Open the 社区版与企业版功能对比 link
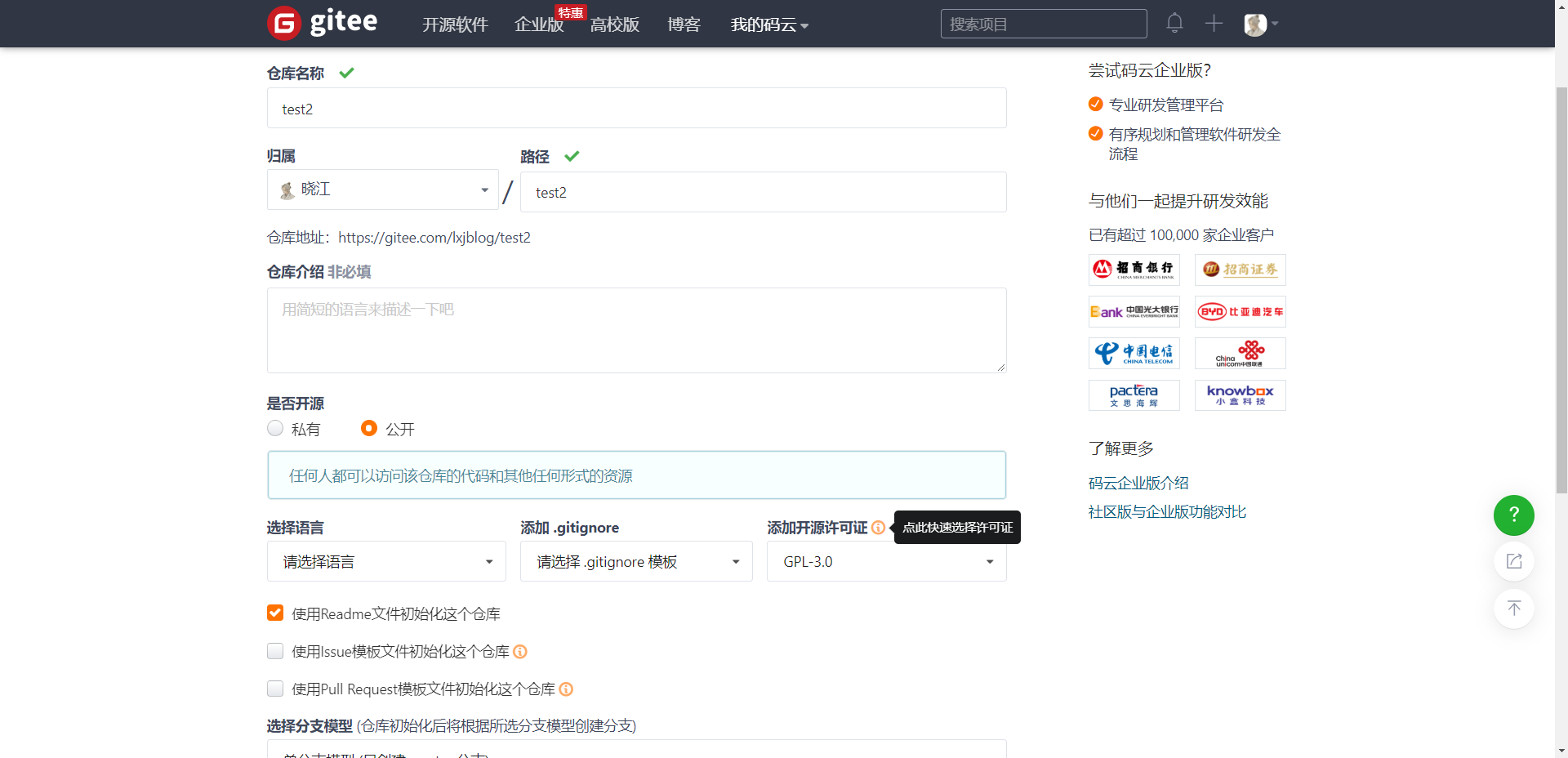Image resolution: width=1568 pixels, height=758 pixels. click(x=1167, y=512)
